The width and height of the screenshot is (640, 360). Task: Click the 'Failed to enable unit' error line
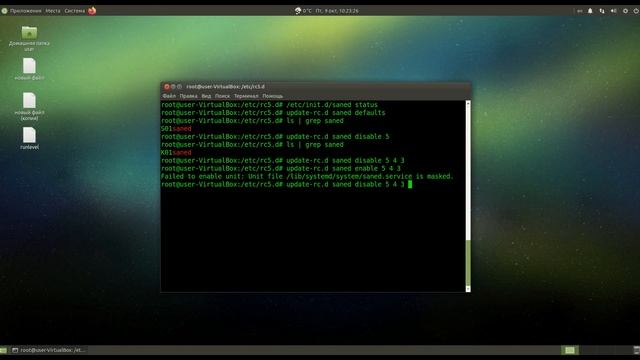click(x=307, y=176)
